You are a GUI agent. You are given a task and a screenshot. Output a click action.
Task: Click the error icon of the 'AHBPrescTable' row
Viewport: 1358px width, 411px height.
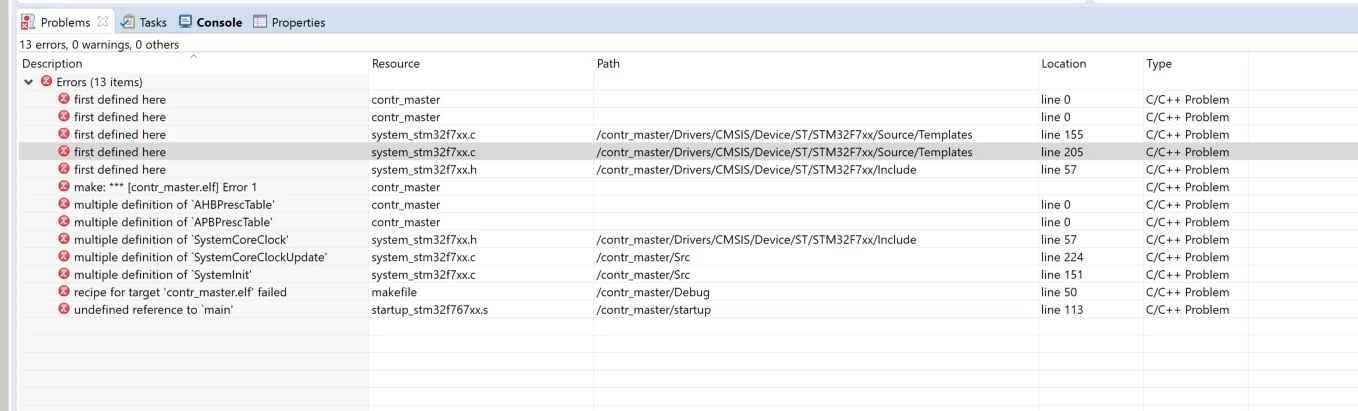point(64,204)
